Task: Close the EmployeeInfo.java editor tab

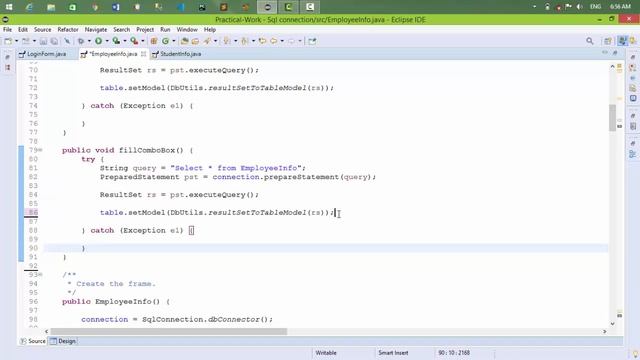Action: coord(143,54)
